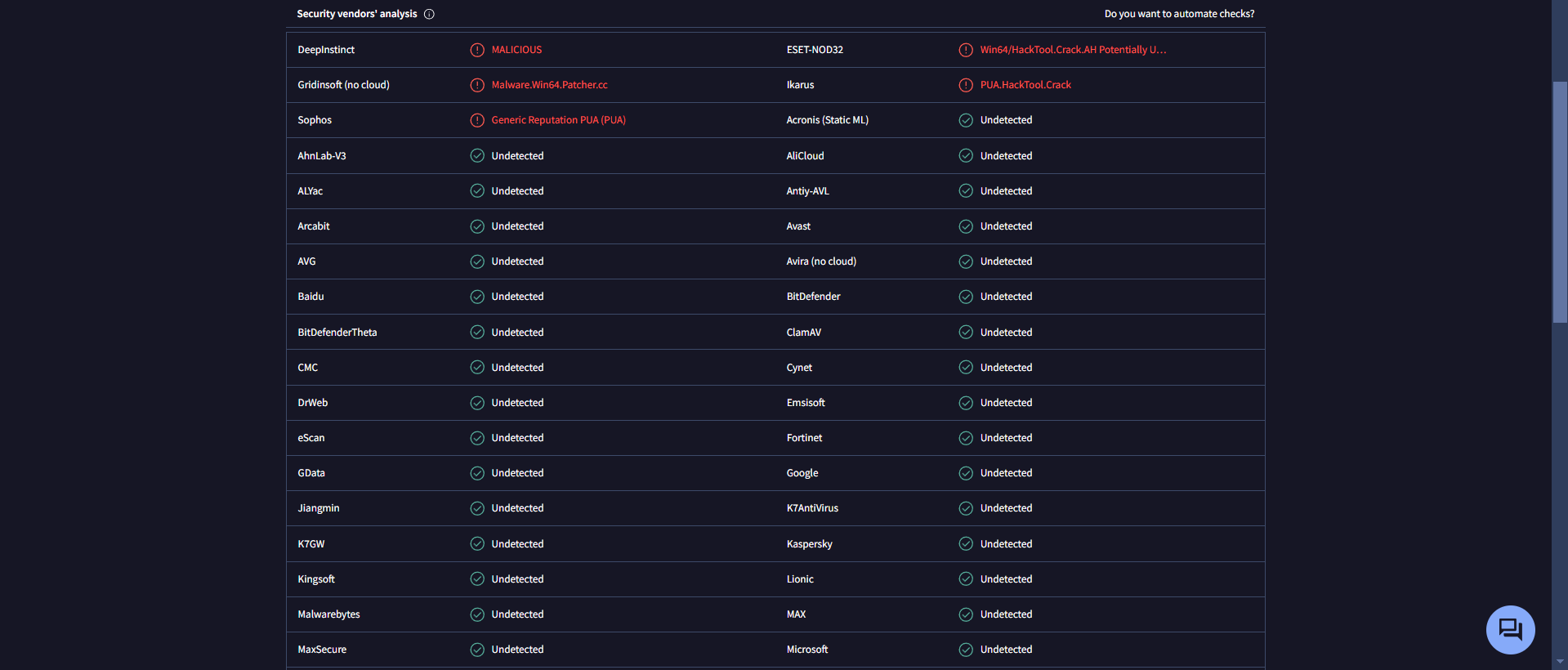Click PUA.HackTool.Crack detection label
The height and width of the screenshot is (670, 1568).
pyautogui.click(x=1025, y=85)
